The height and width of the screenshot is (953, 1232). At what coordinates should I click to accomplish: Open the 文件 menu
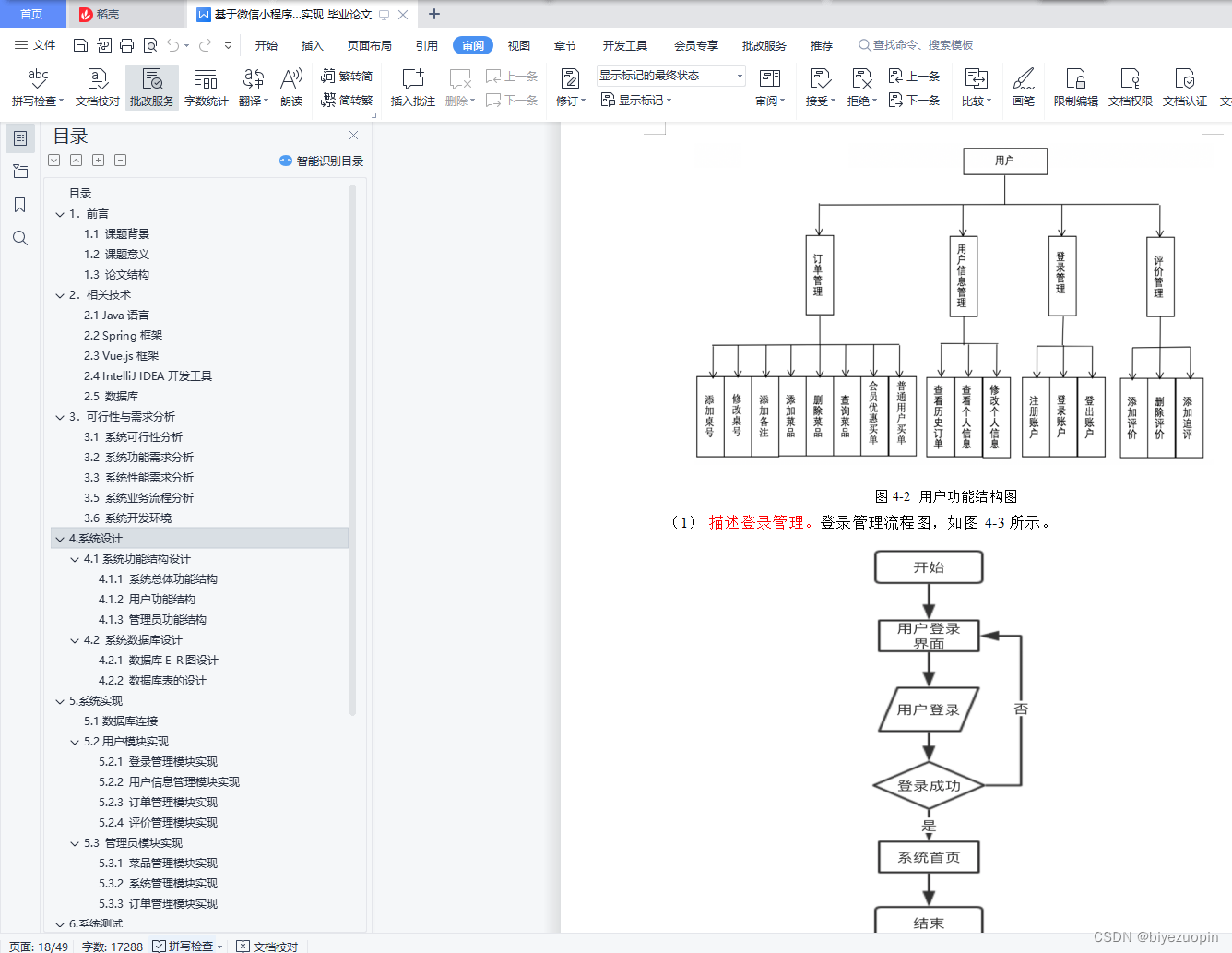[35, 45]
